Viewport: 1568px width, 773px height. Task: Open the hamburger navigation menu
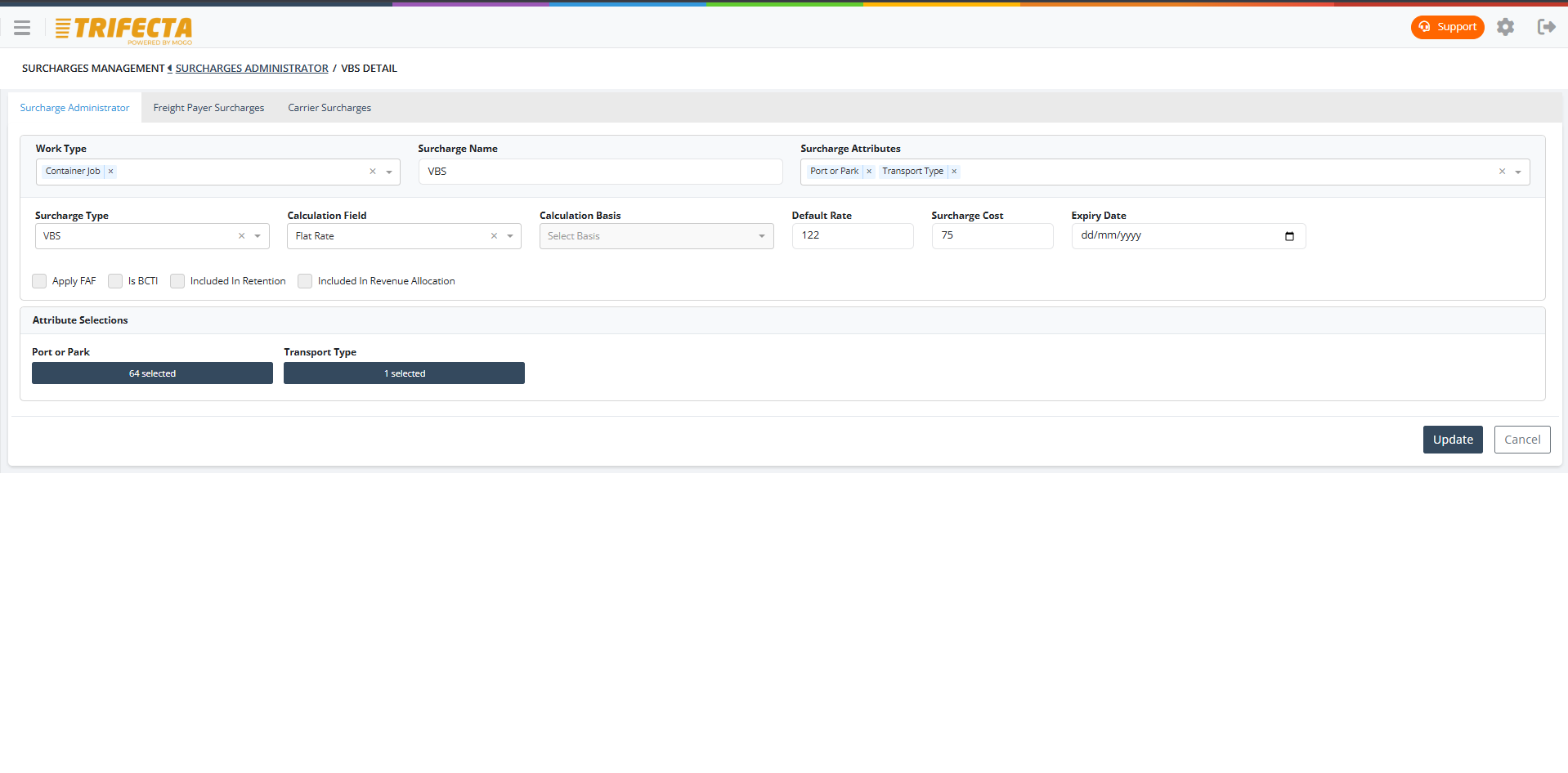coord(22,28)
